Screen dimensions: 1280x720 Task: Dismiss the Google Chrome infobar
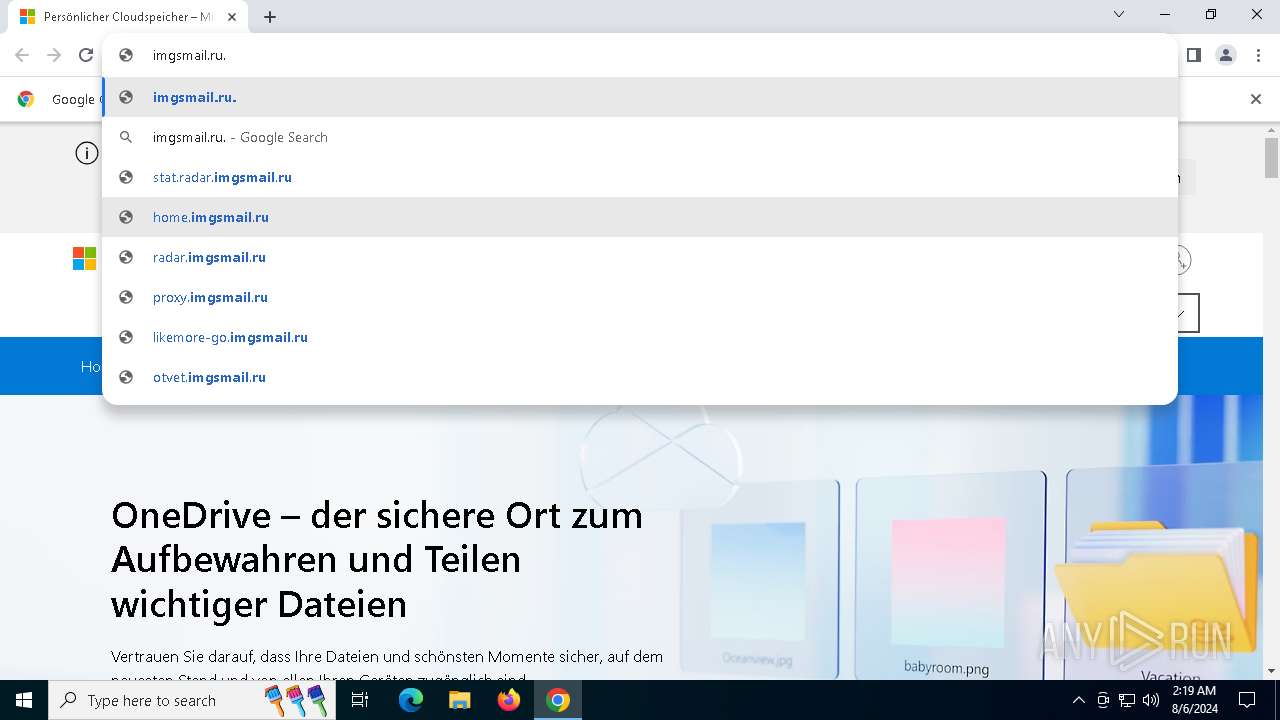(x=1256, y=99)
